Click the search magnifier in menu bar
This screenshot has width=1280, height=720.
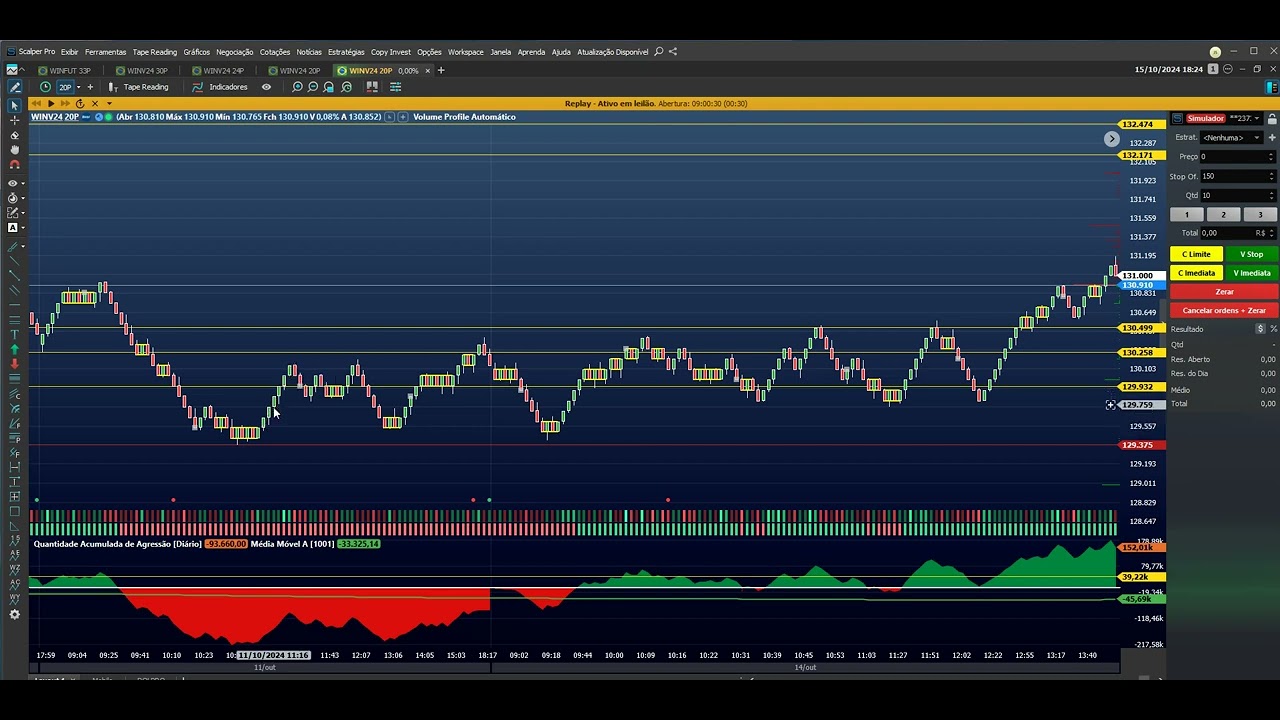pyautogui.click(x=658, y=51)
